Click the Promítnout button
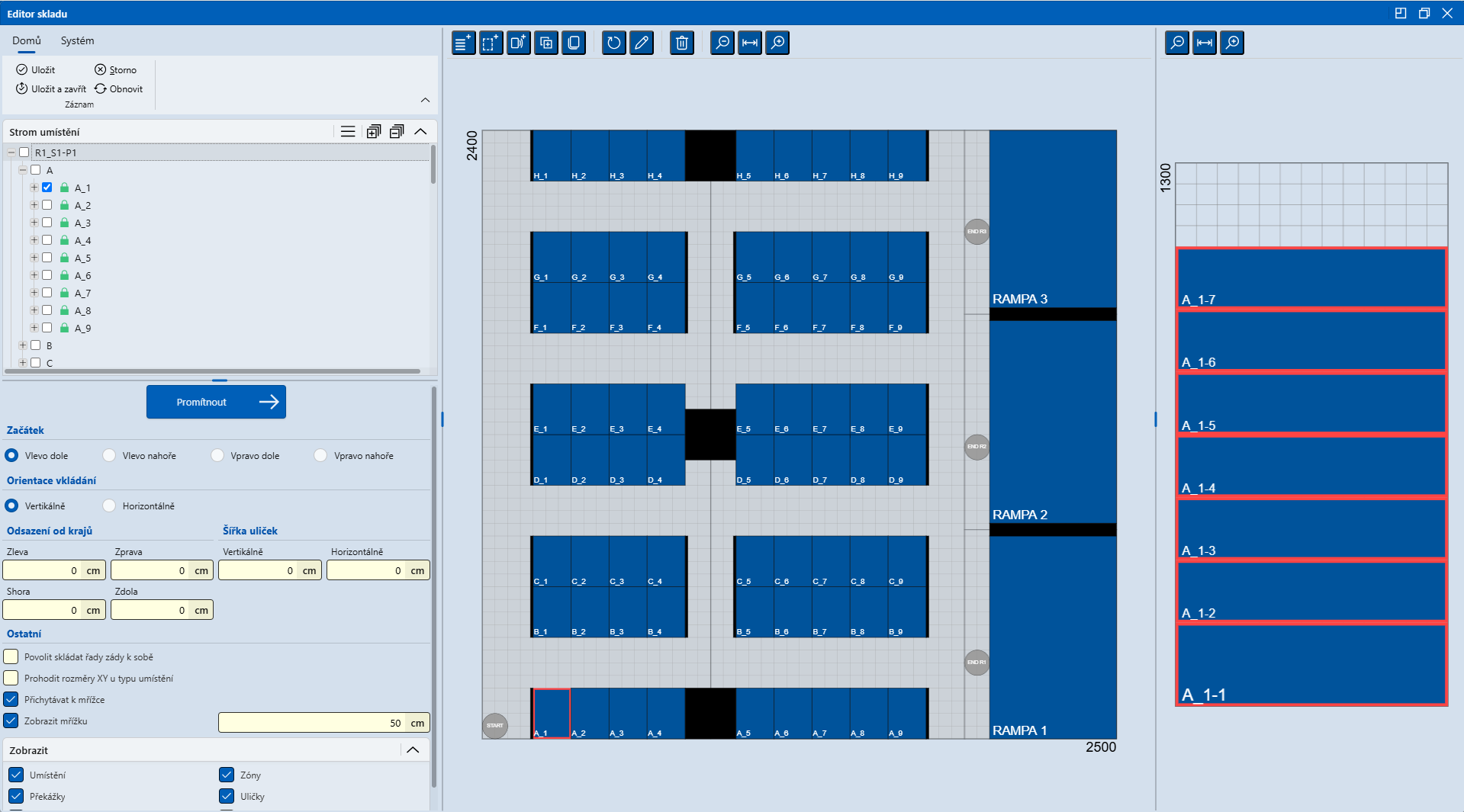The image size is (1464, 812). 216,402
